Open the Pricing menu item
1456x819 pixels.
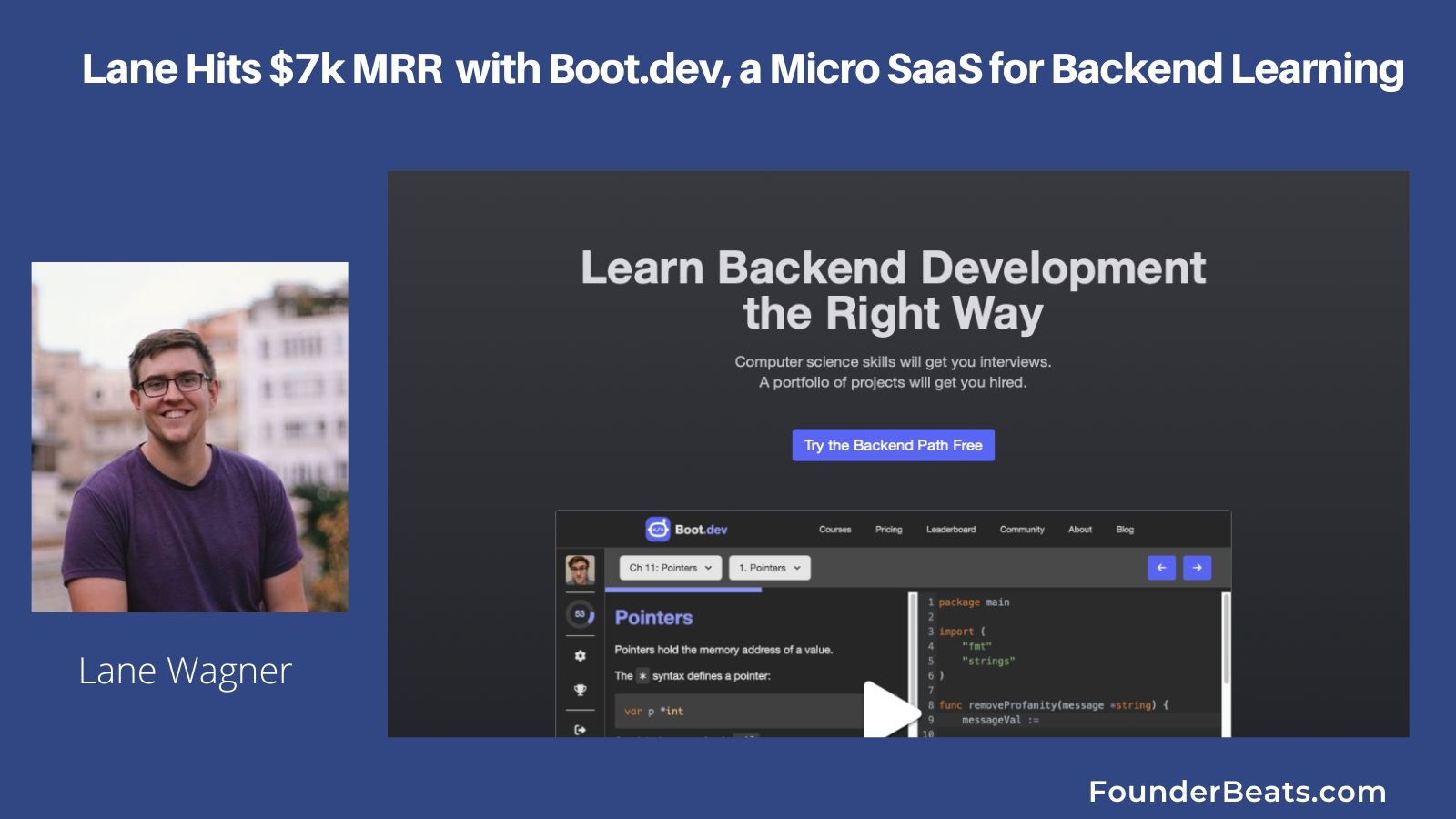pyautogui.click(x=889, y=530)
